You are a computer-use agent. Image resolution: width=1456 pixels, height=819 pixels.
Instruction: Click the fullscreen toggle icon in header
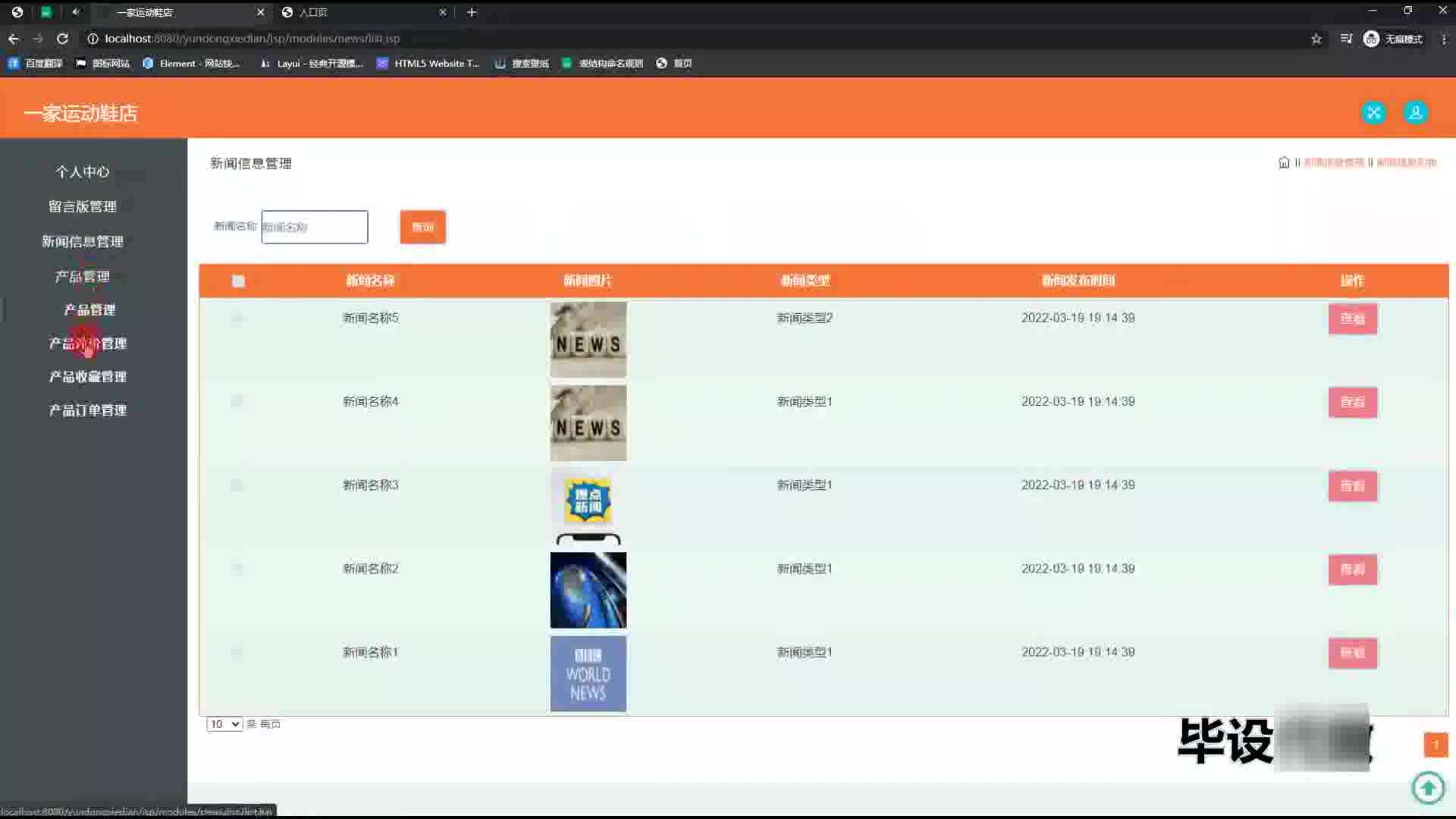pyautogui.click(x=1373, y=113)
